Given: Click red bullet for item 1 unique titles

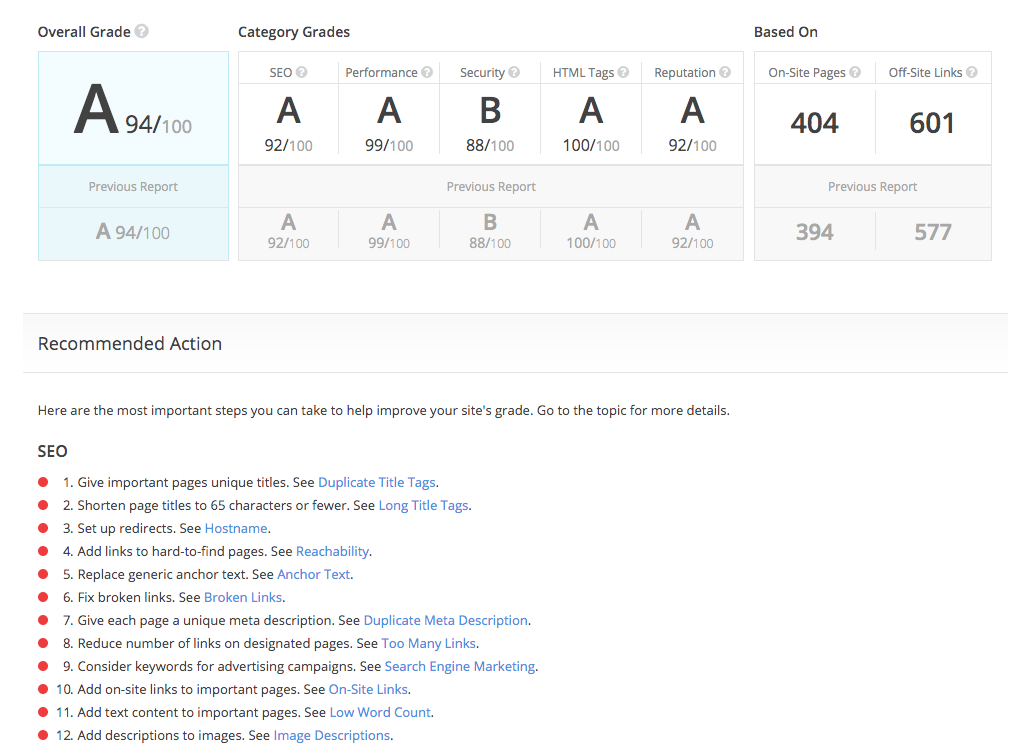Looking at the screenshot, I should pyautogui.click(x=43, y=482).
